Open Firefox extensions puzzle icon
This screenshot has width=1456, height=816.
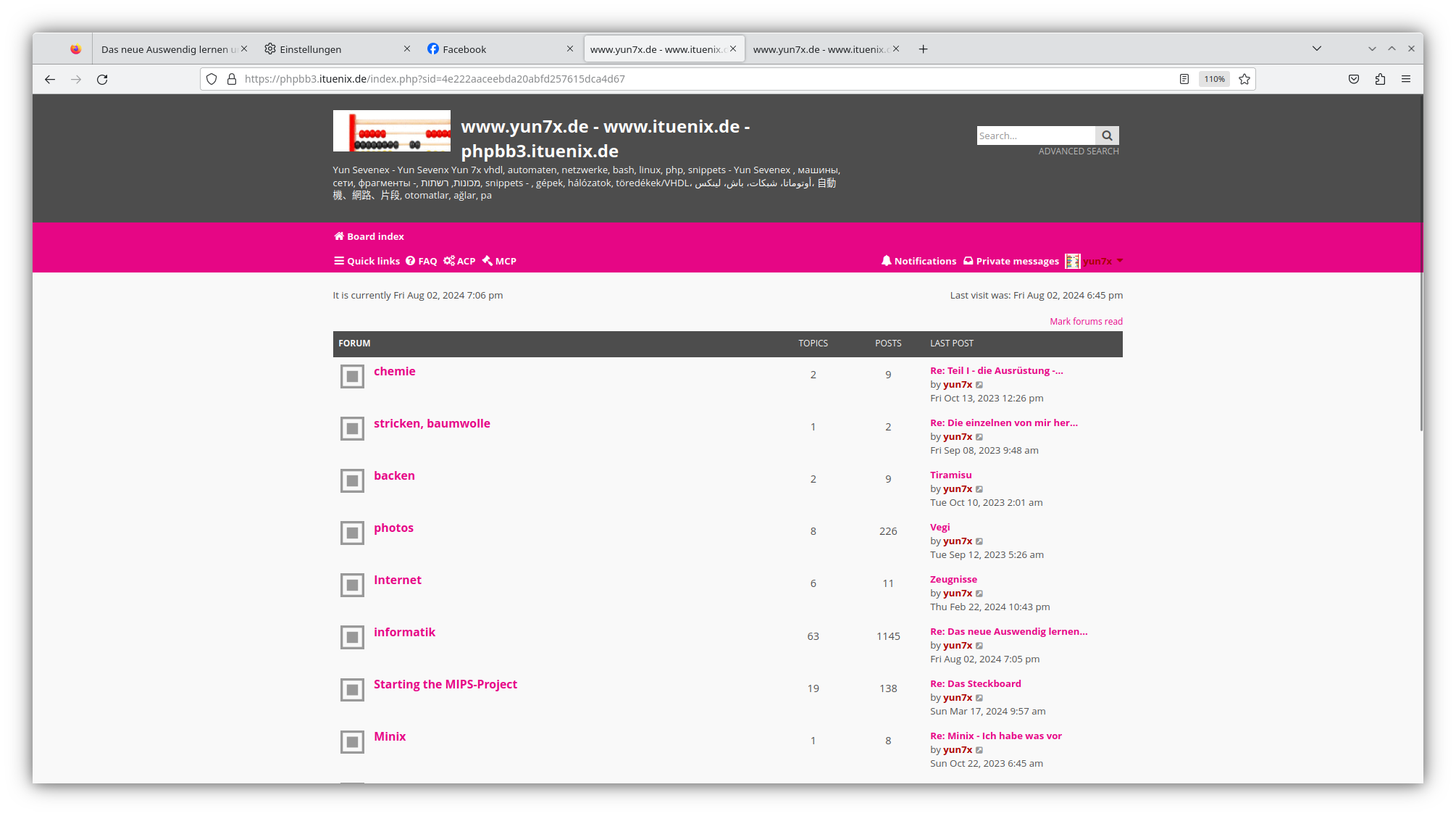[x=1380, y=79]
